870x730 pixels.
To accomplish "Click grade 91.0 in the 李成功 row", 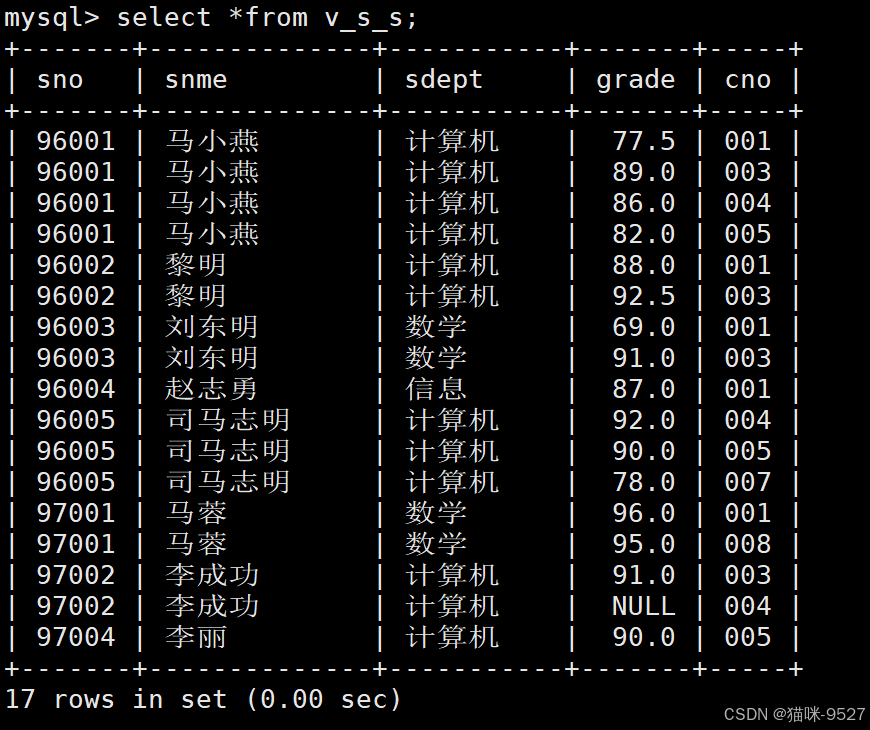I will [x=644, y=576].
